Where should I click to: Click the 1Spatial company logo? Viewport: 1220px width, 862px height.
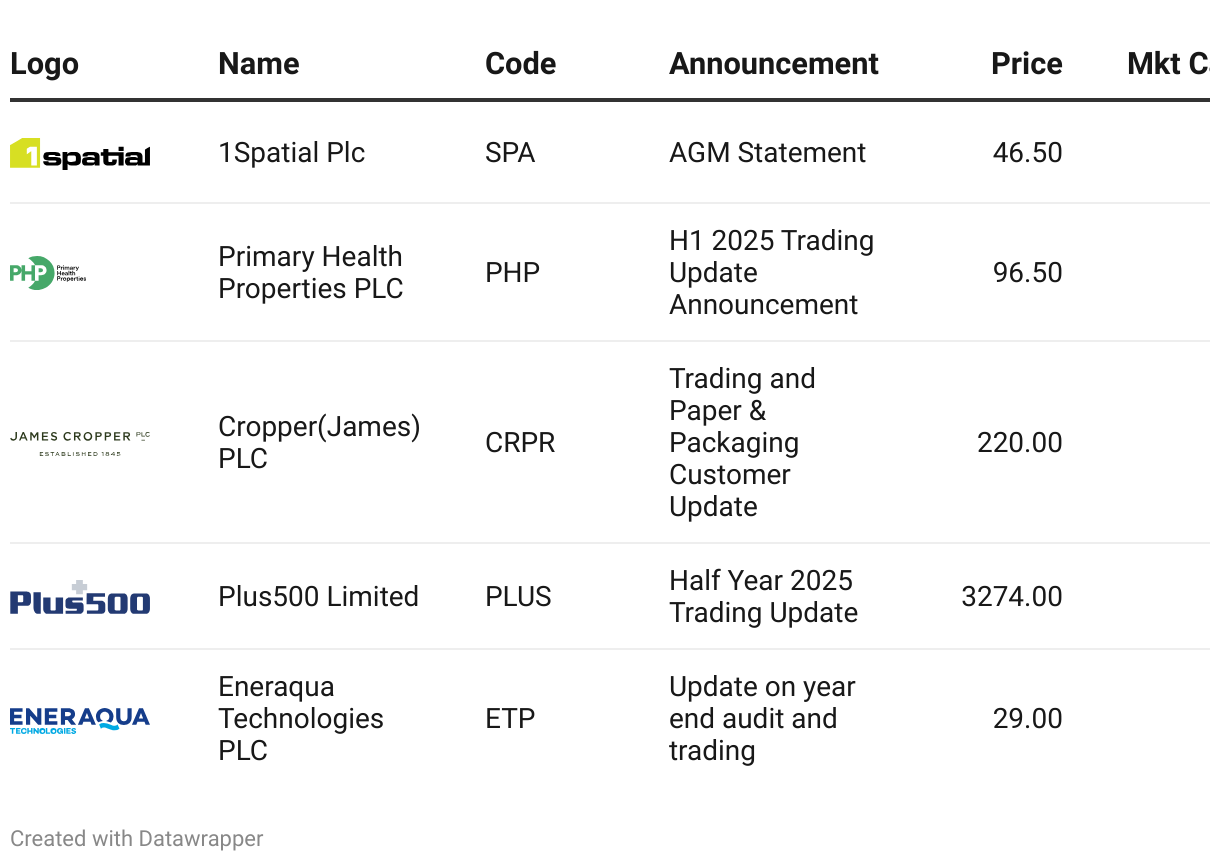(x=80, y=153)
